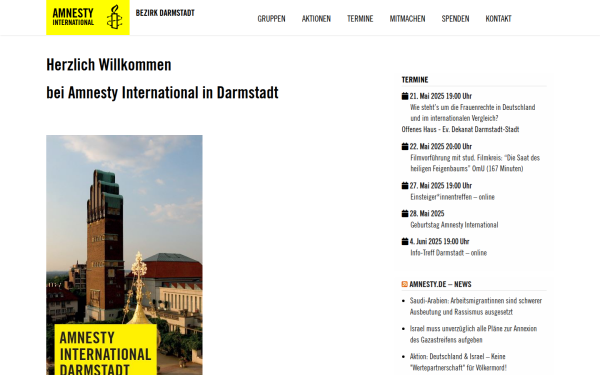
Task: Click the '28. Mai 2025' date text
Action: click(427, 214)
